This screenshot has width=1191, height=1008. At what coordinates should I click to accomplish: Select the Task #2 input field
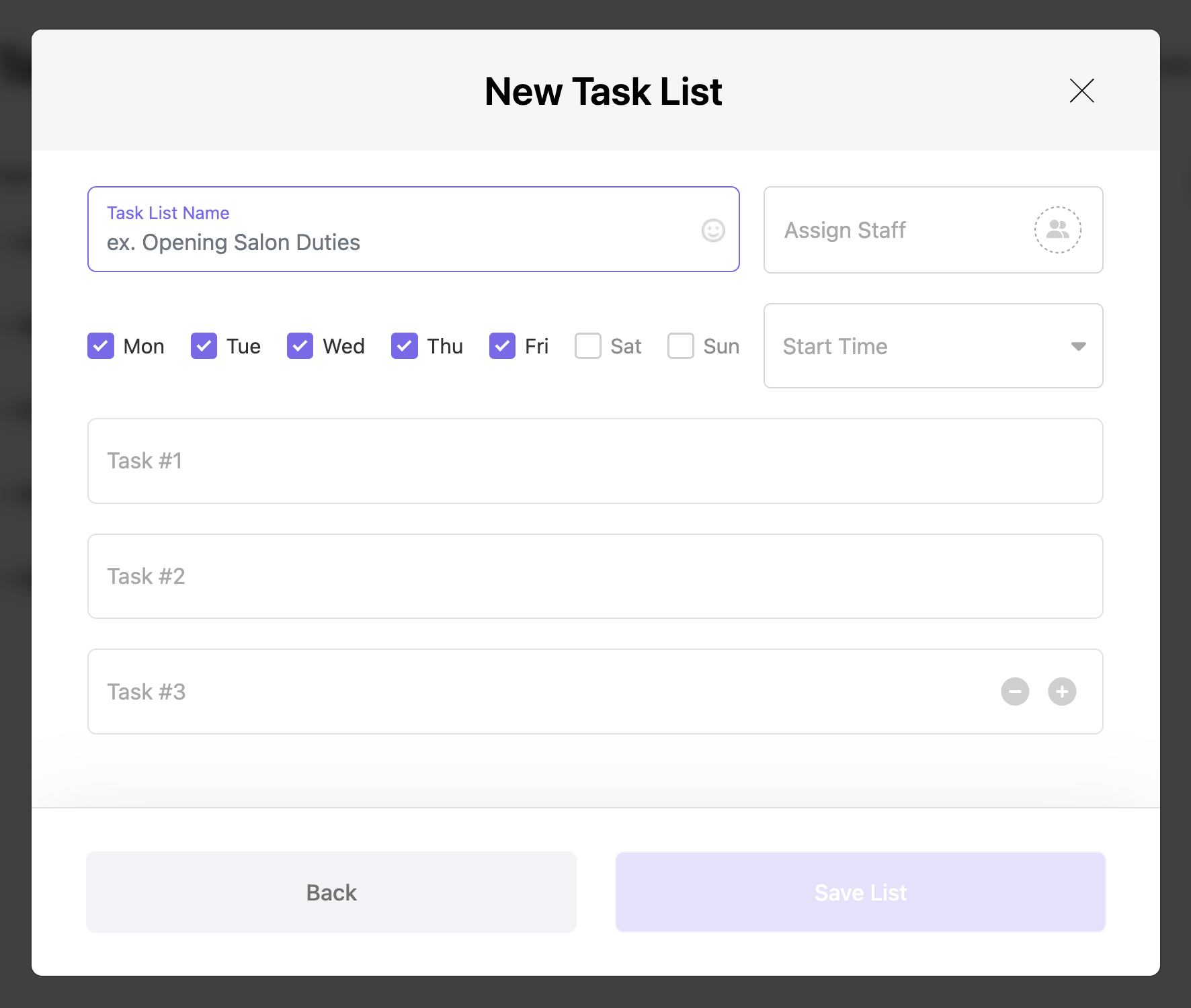(595, 577)
